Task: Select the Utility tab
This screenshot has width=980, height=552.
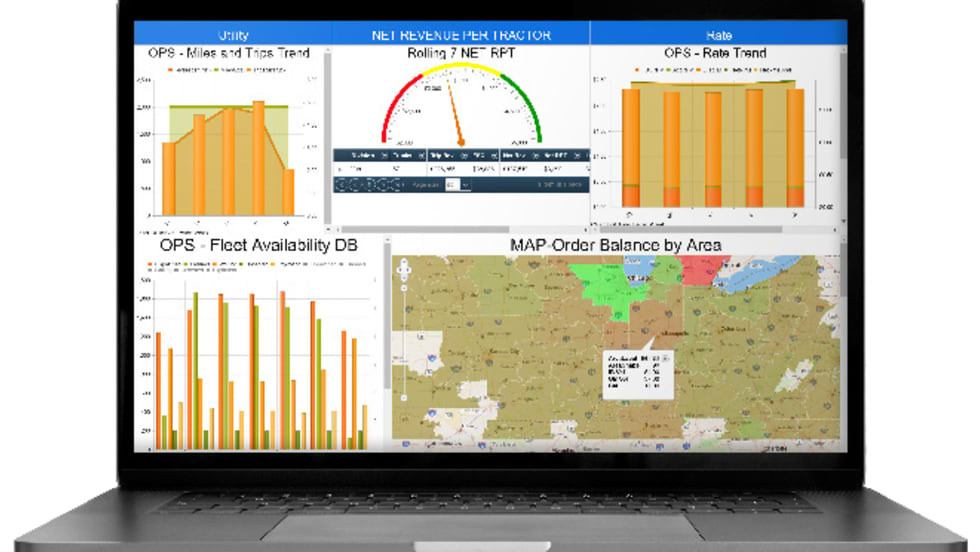Action: pyautogui.click(x=232, y=35)
